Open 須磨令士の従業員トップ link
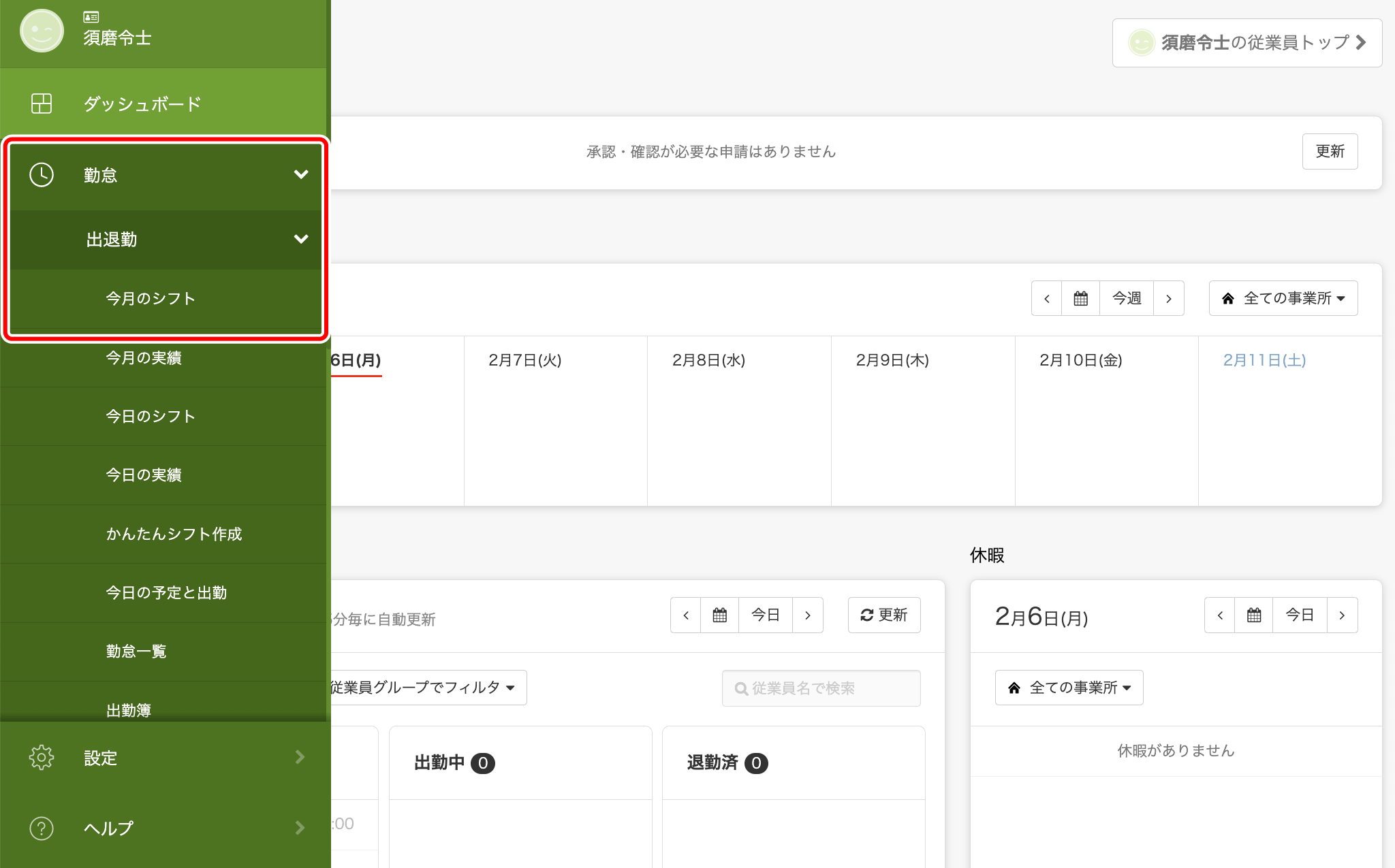1395x868 pixels. point(1247,43)
